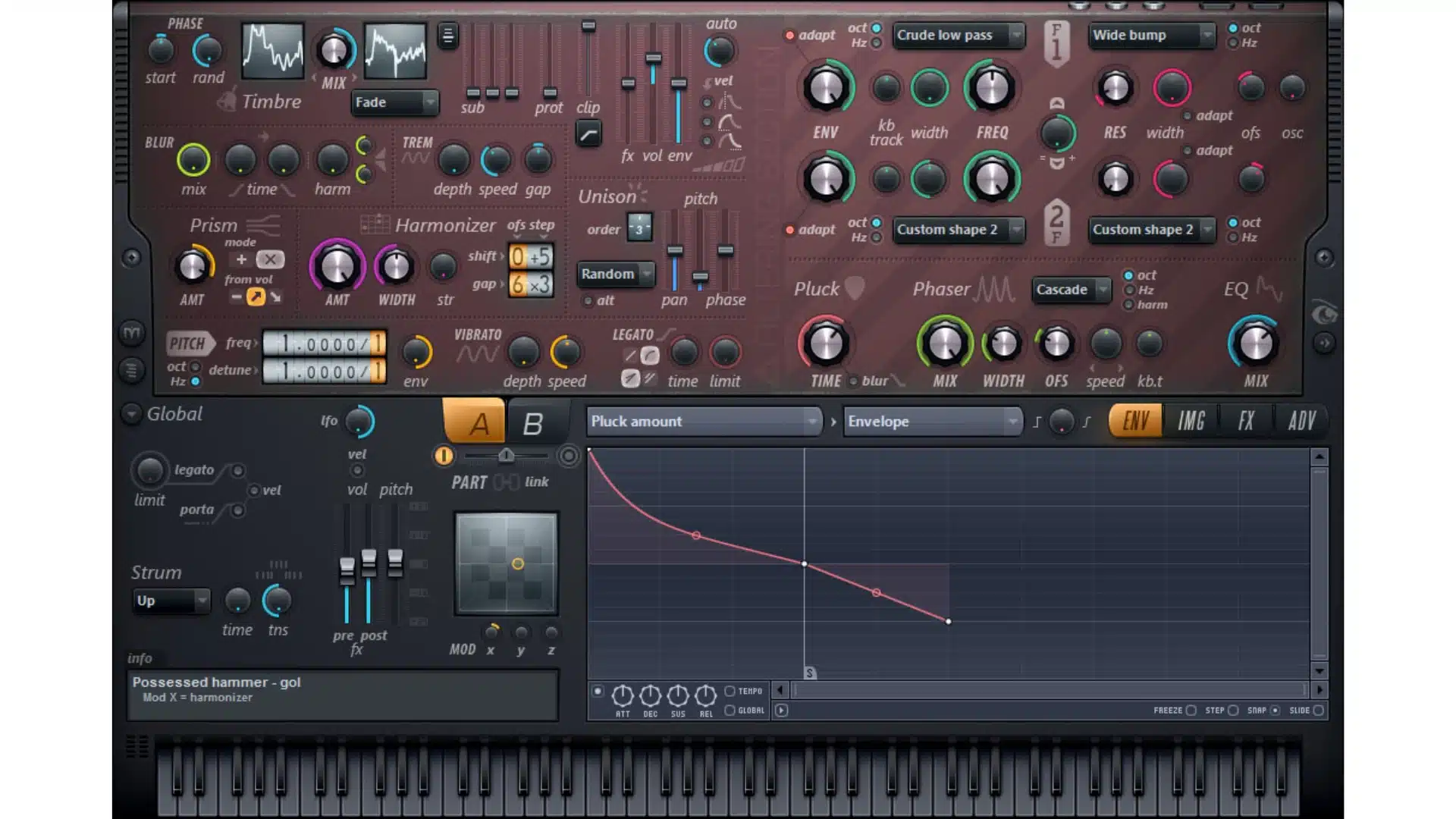This screenshot has height=819, width=1456.
Task: Click the Unison pan slider
Action: click(x=675, y=252)
